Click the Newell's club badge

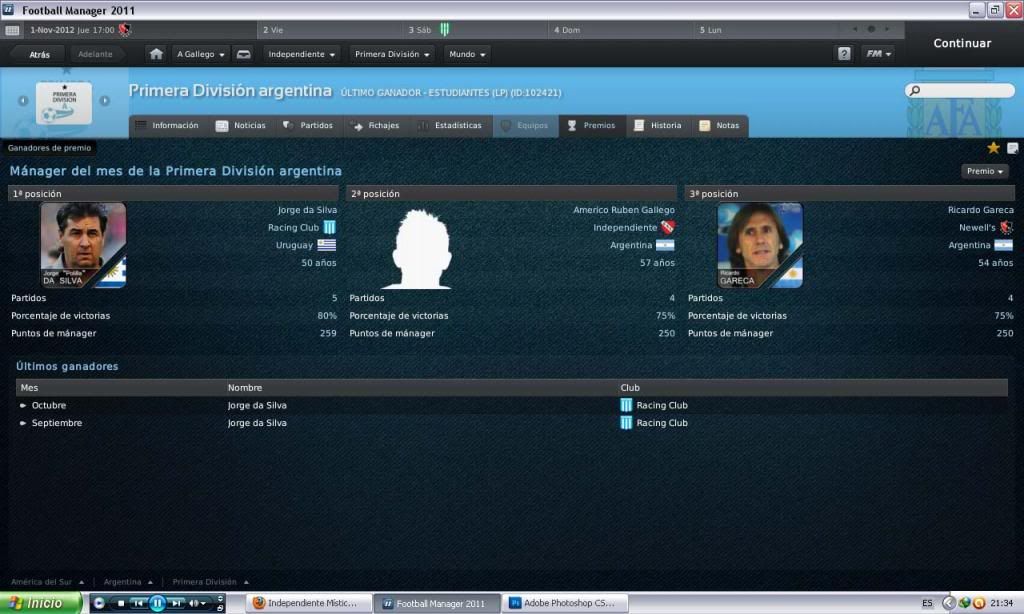point(1006,227)
